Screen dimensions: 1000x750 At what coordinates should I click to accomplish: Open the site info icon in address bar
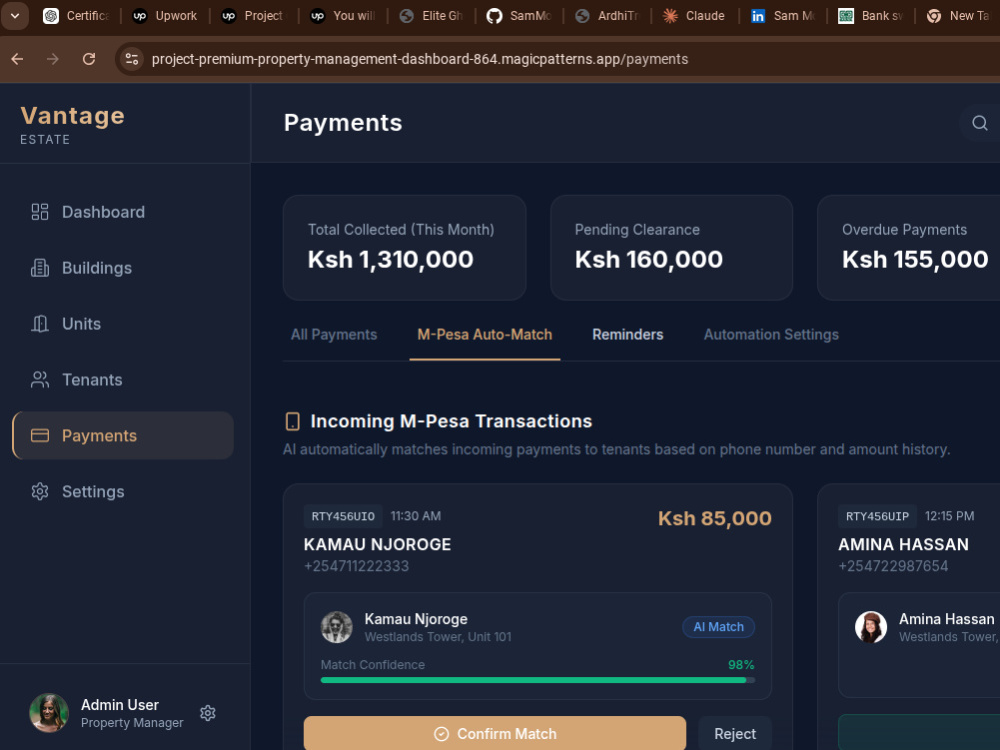click(x=131, y=59)
